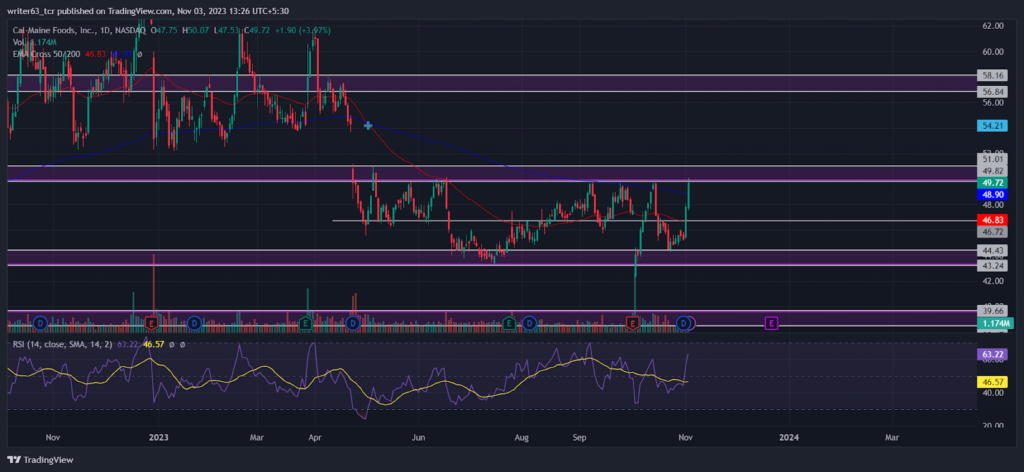
Task: Click the 49.82 price label
Action: point(991,170)
